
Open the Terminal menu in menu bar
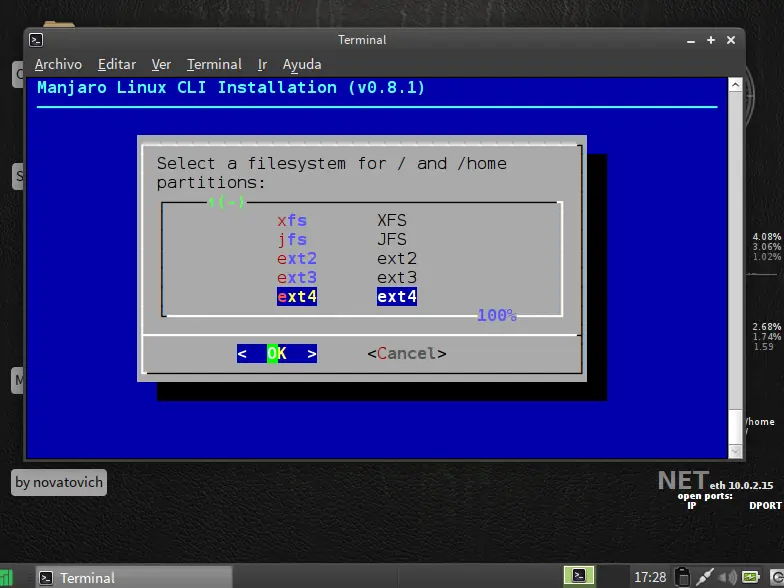coord(214,64)
